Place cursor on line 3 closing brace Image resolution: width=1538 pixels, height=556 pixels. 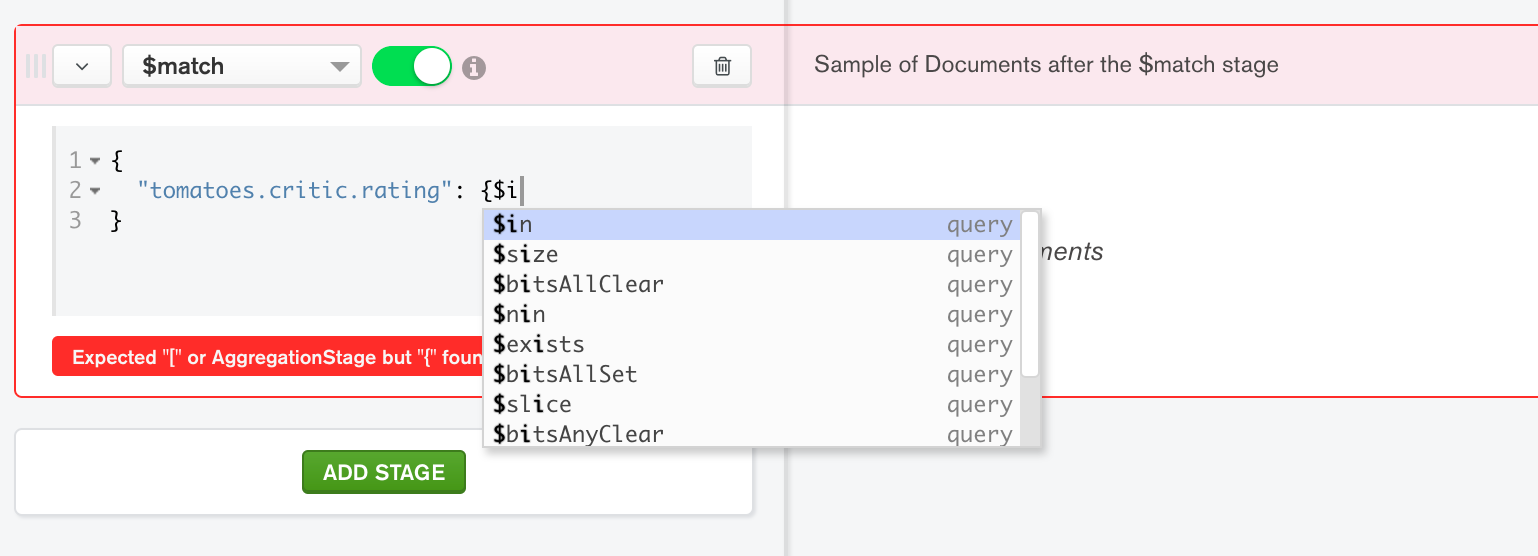click(x=116, y=220)
